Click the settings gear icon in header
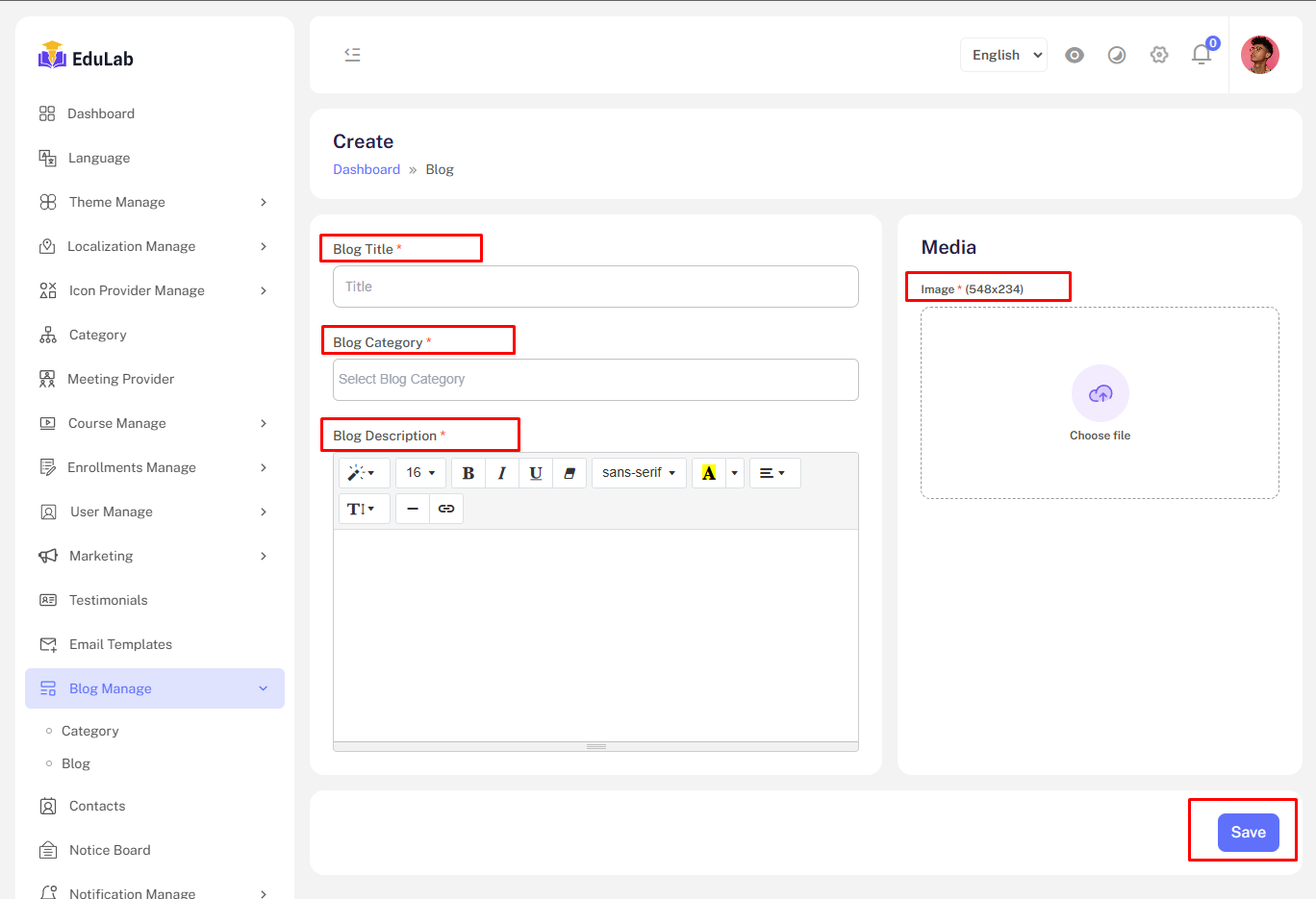The height and width of the screenshot is (899, 1316). point(1159,55)
